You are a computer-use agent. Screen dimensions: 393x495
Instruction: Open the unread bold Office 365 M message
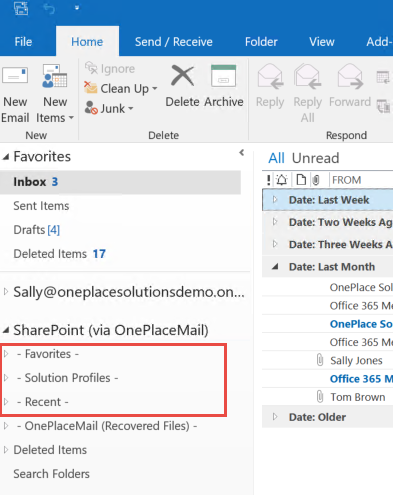(361, 379)
